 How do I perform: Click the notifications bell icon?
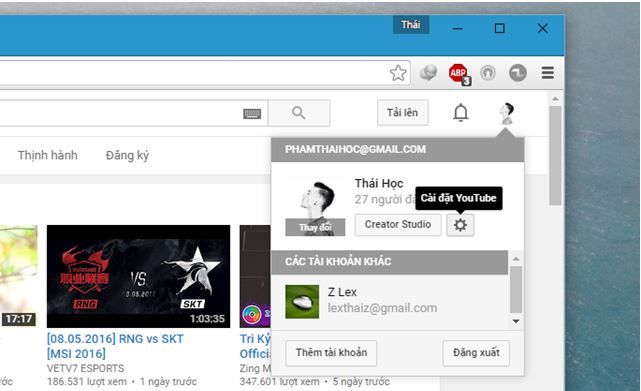tap(461, 112)
